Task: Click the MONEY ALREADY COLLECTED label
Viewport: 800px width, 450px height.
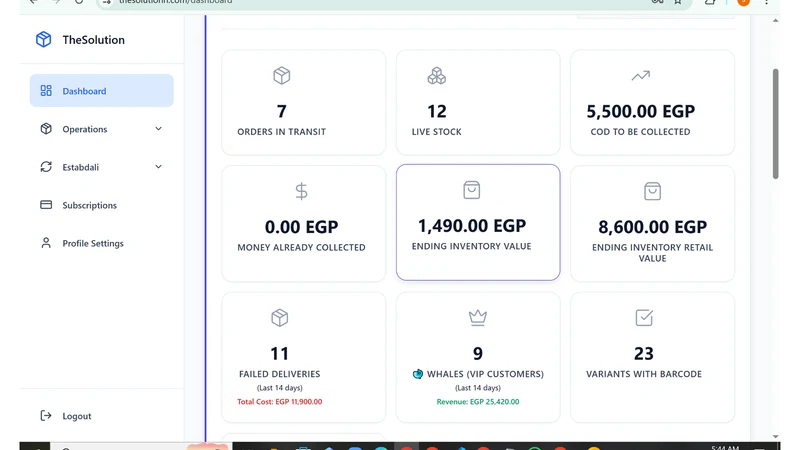Action: (302, 247)
